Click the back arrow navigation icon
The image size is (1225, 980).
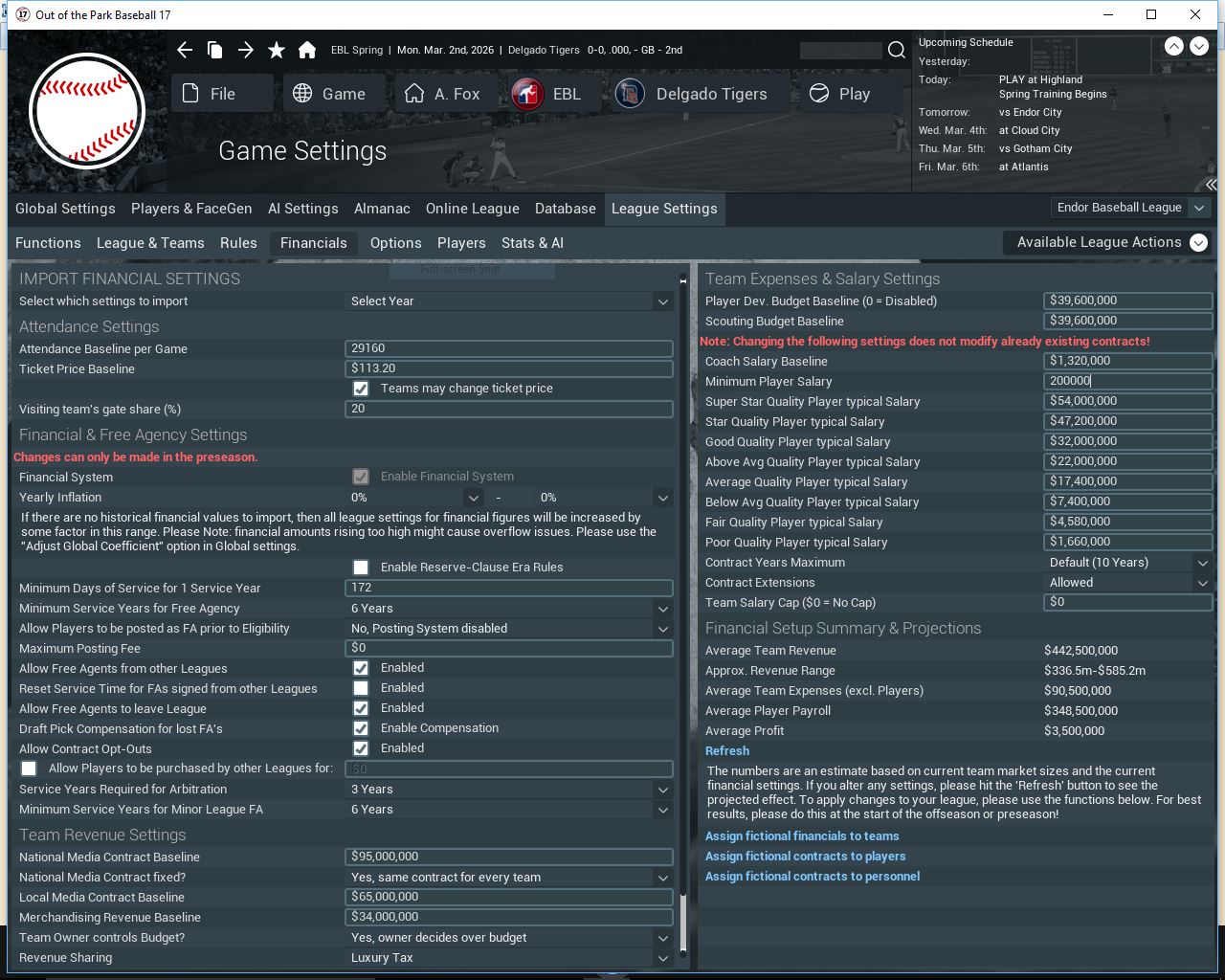pos(185,50)
